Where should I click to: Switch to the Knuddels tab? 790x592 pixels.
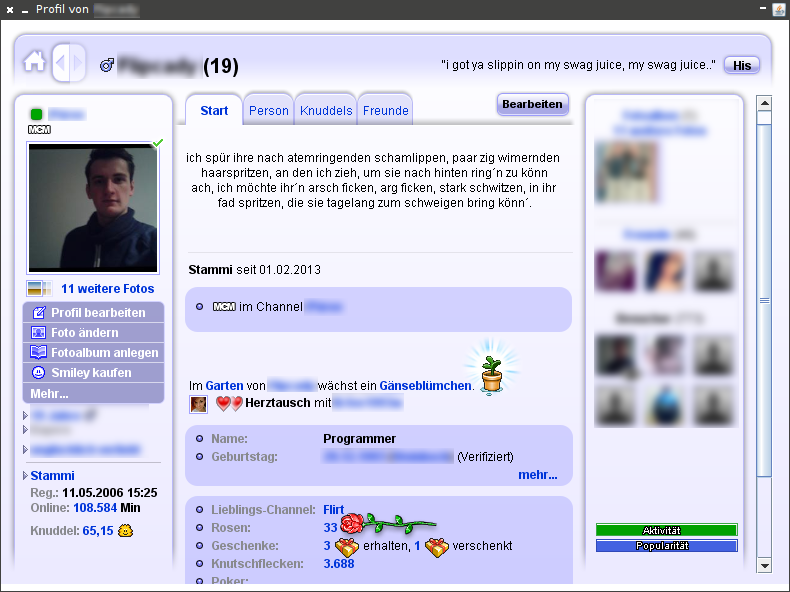(326, 110)
